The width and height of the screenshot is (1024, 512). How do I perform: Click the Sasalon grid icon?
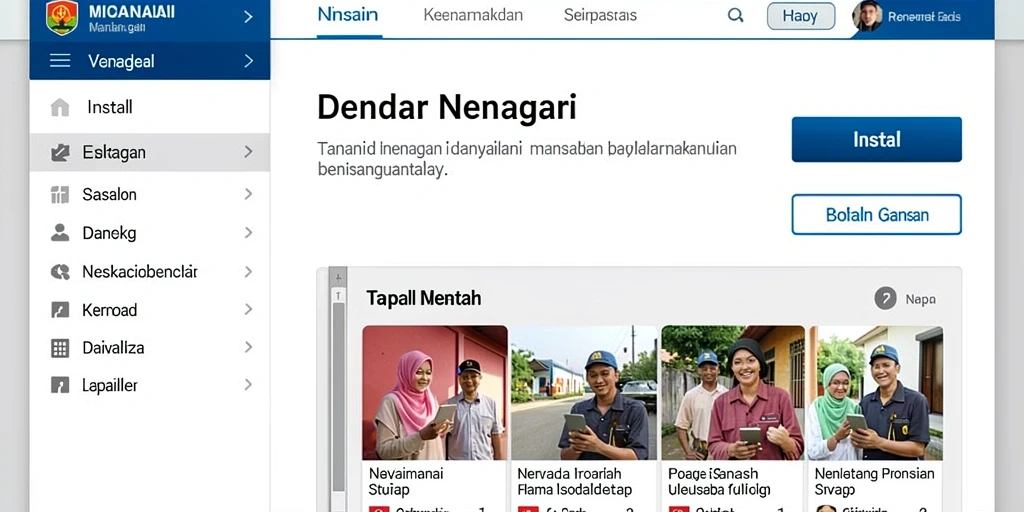(60, 194)
